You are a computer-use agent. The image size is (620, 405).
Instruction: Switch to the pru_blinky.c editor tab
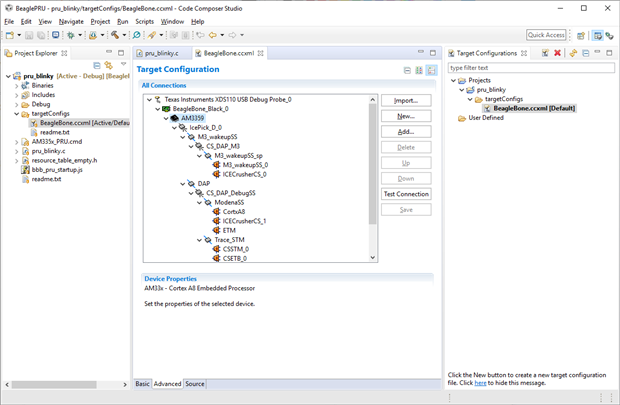pos(161,53)
